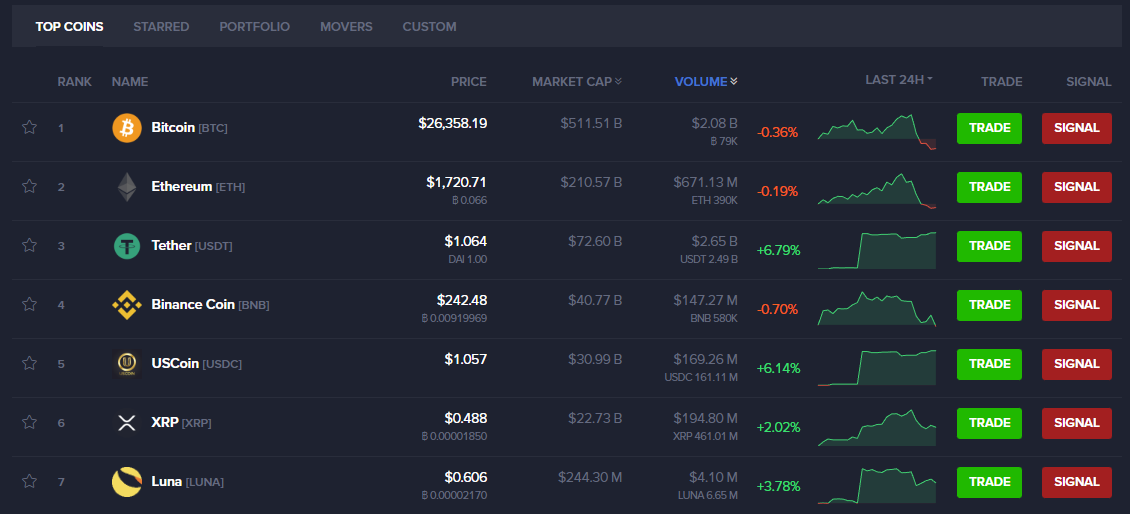Open the Signal button for Bitcoin
Image resolution: width=1130 pixels, height=514 pixels.
click(x=1077, y=128)
